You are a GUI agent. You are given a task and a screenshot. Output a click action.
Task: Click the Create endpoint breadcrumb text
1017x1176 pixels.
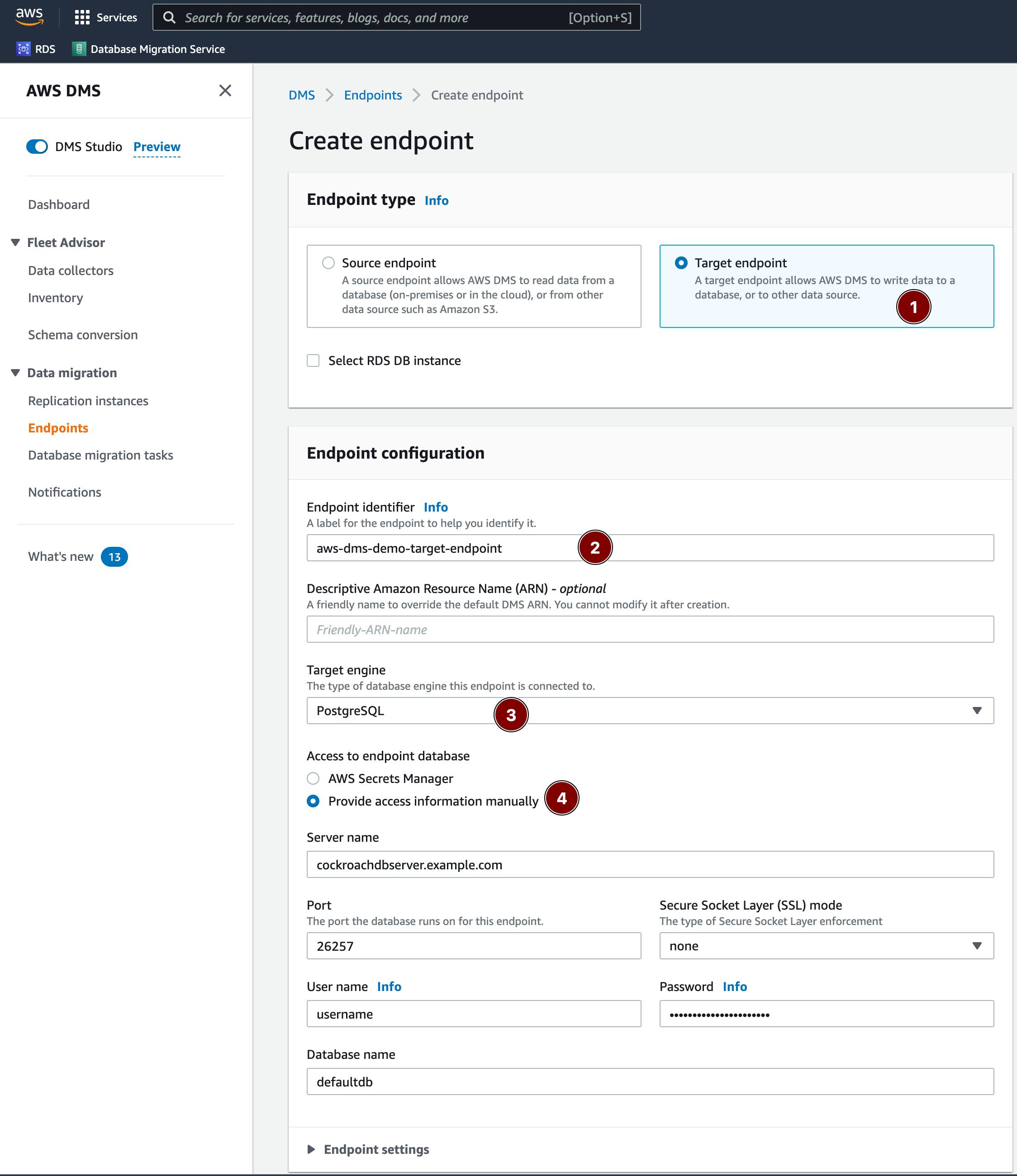click(x=477, y=95)
